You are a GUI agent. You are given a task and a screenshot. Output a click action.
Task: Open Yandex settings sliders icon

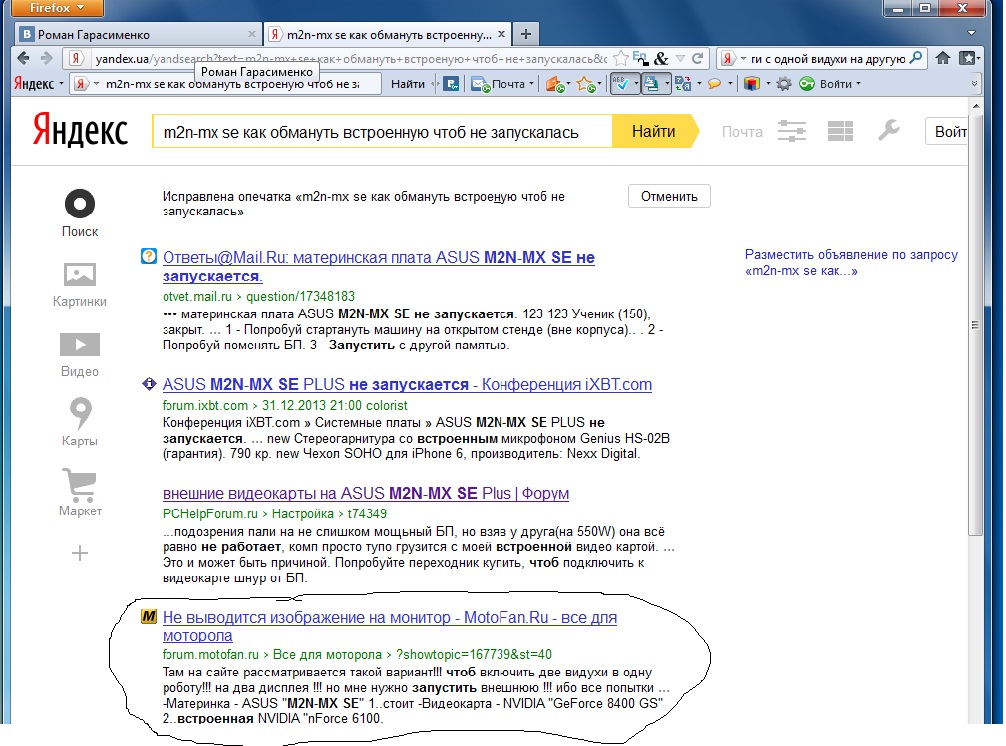click(x=792, y=131)
